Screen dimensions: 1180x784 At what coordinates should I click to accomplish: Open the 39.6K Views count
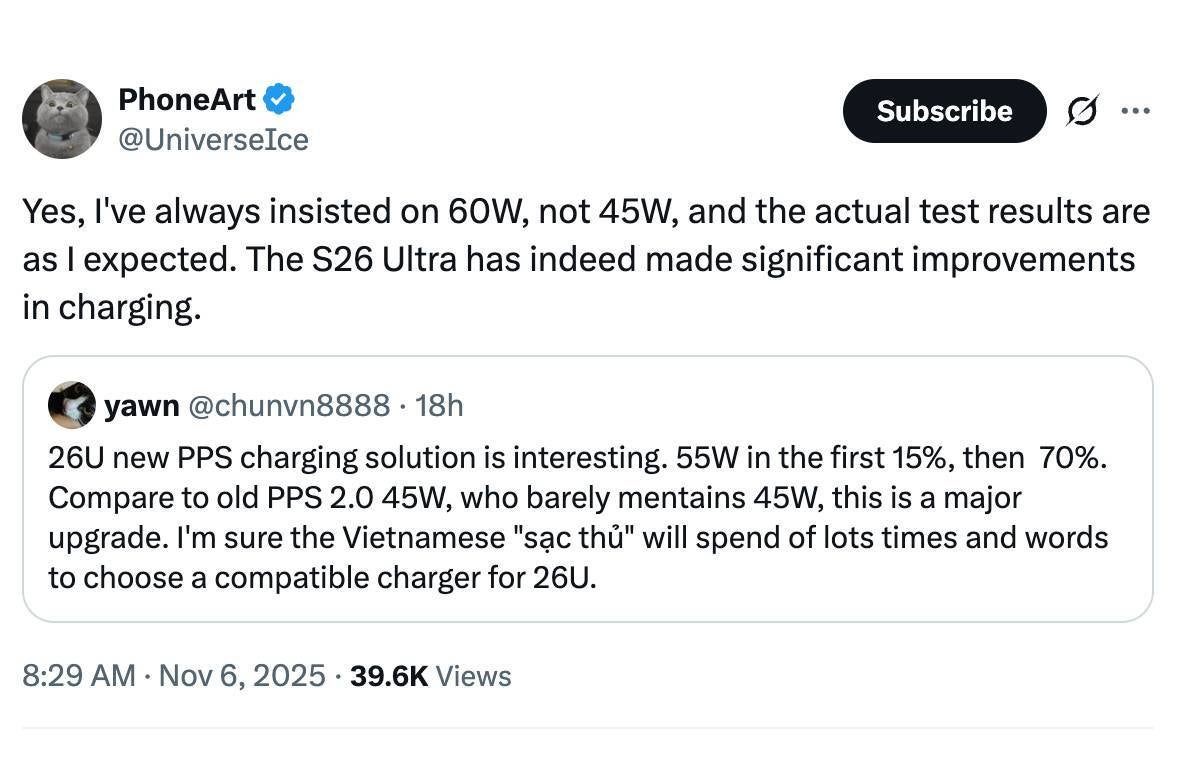point(431,676)
